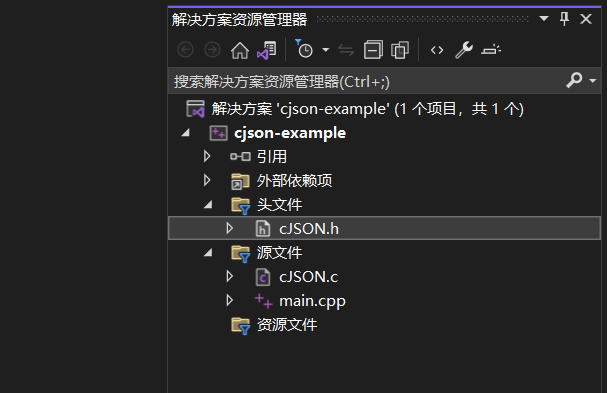Viewport: 607px width, 393px height.
Task: Select the 引用 item
Action: [272, 157]
